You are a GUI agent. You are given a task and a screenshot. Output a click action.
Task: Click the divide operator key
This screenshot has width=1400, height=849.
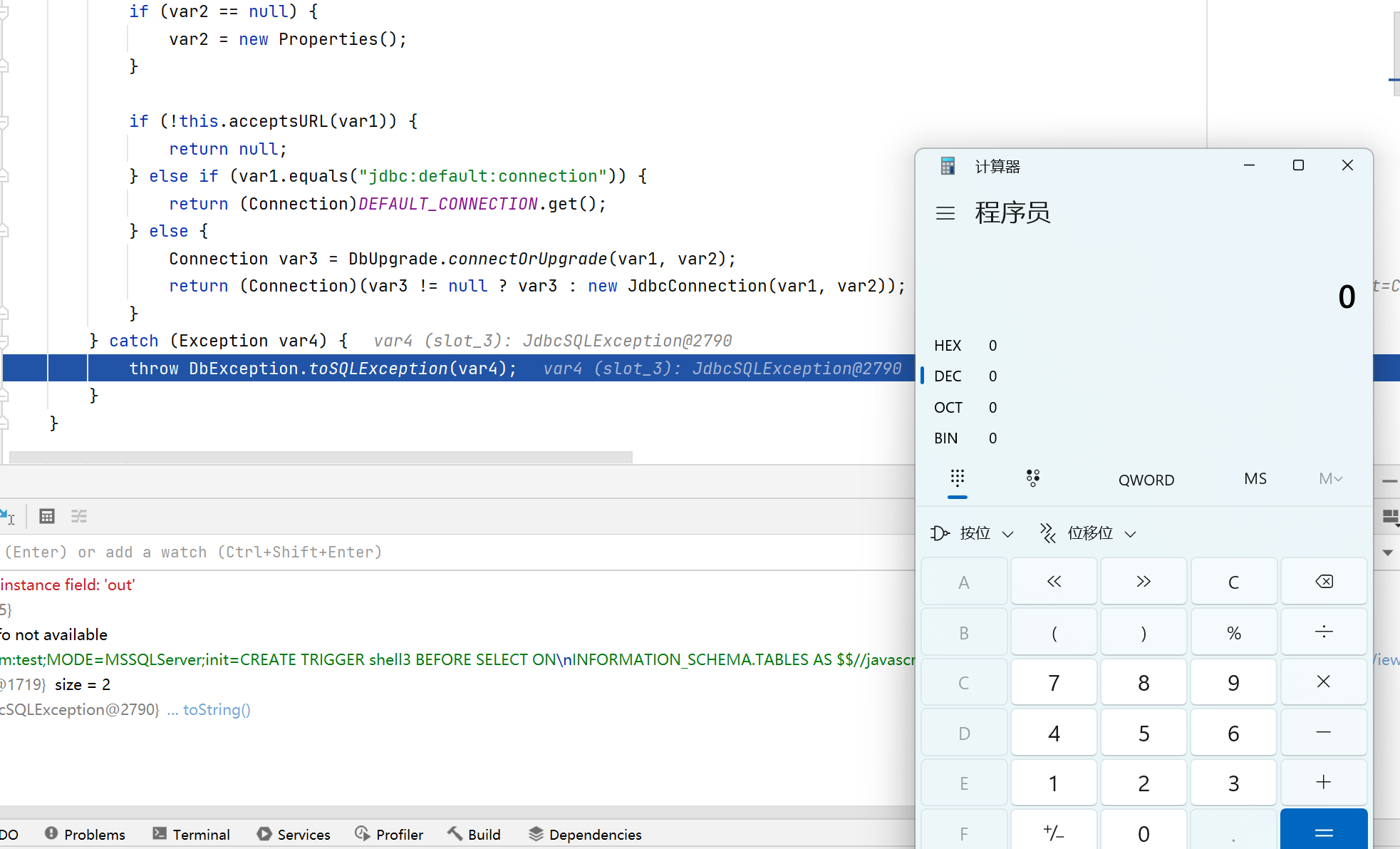tap(1324, 632)
